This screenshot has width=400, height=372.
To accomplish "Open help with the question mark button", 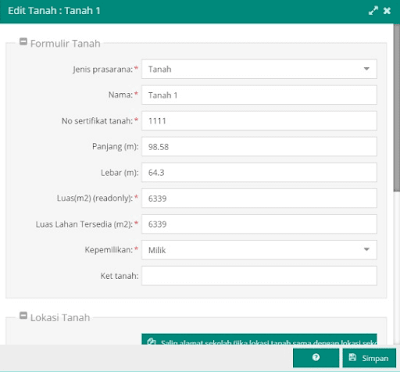I will tap(316, 358).
